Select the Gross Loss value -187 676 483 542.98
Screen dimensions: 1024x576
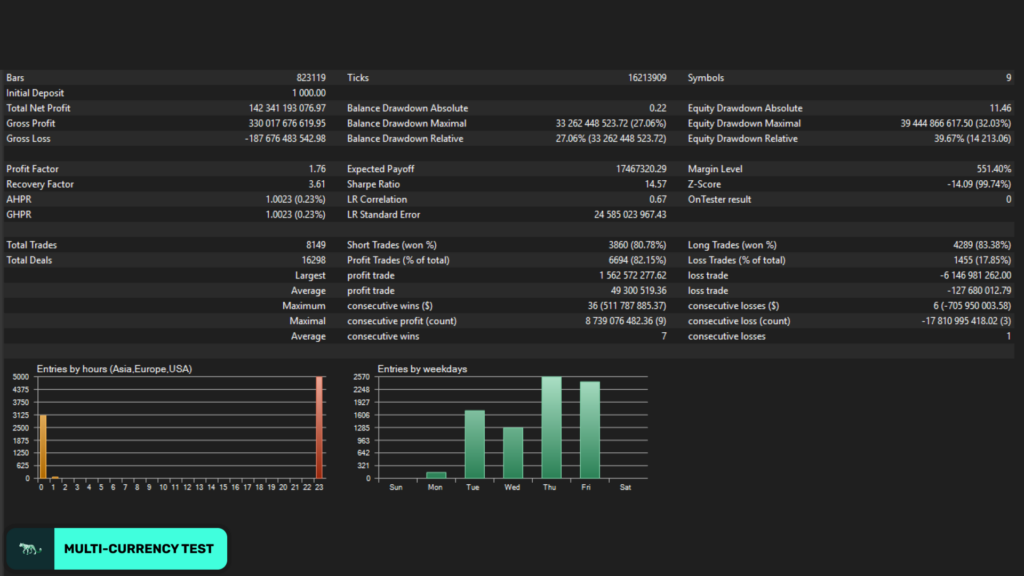[285, 138]
